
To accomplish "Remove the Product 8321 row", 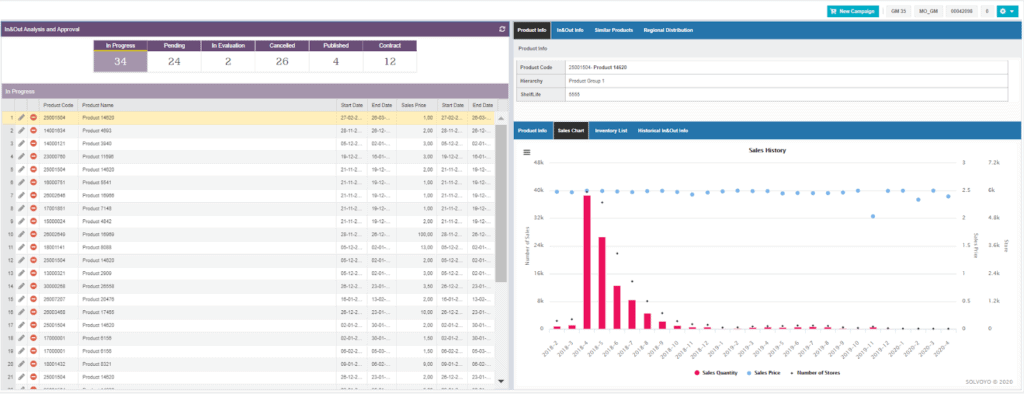I will [x=33, y=363].
